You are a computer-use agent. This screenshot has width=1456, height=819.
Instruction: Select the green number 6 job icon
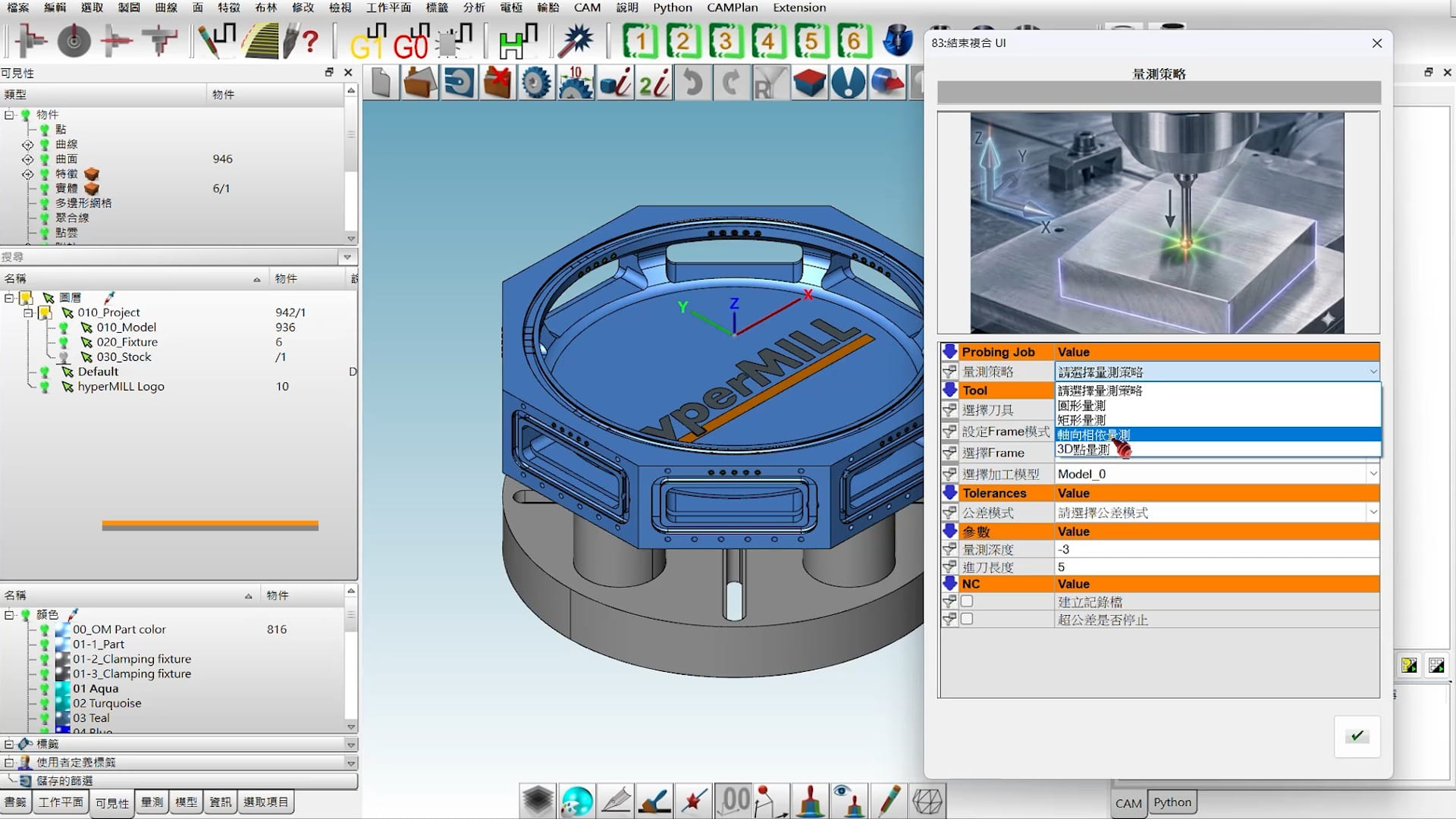pyautogui.click(x=854, y=41)
